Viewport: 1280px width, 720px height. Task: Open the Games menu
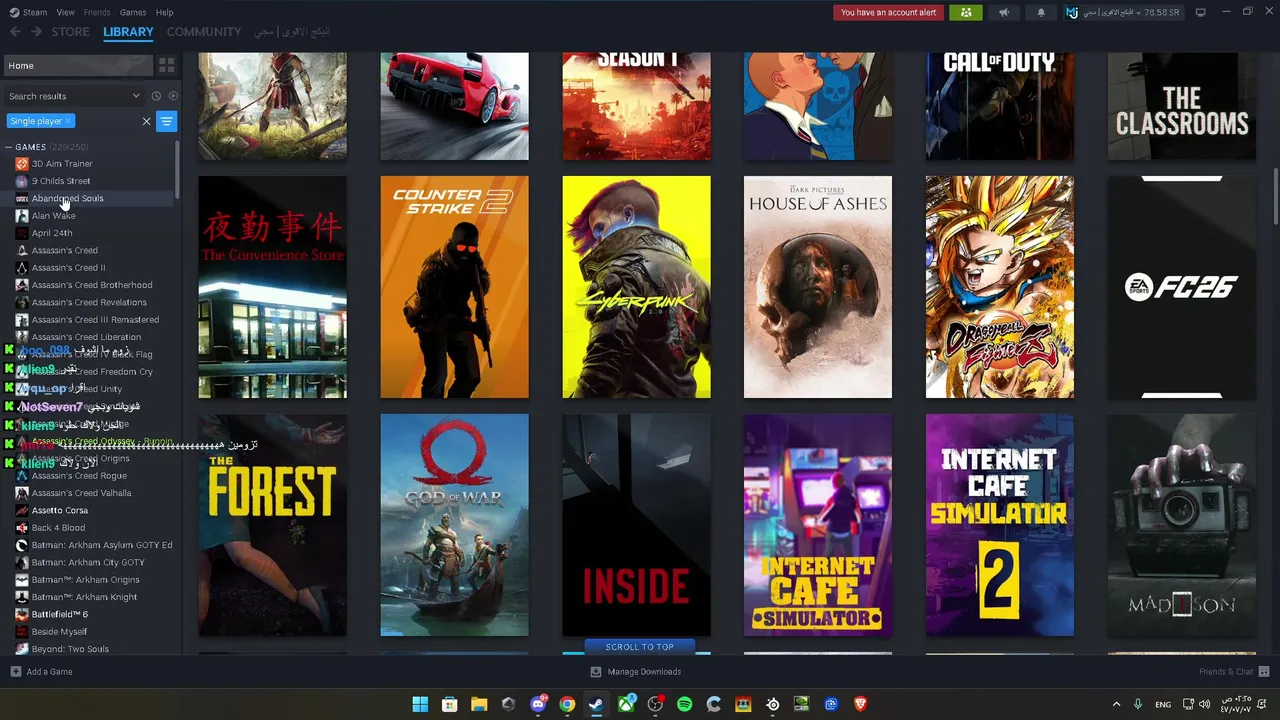133,12
